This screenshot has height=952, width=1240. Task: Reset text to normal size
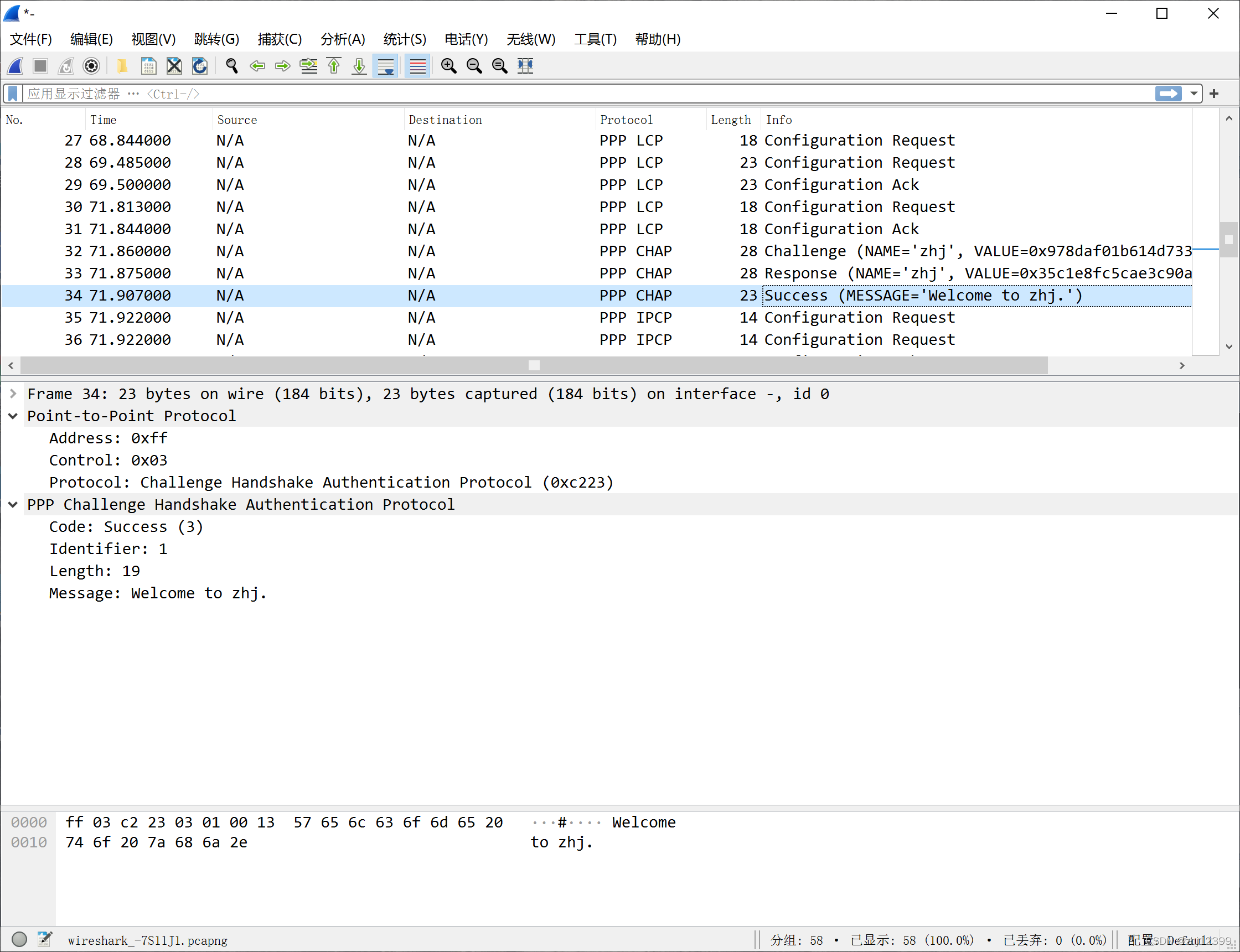pos(500,66)
